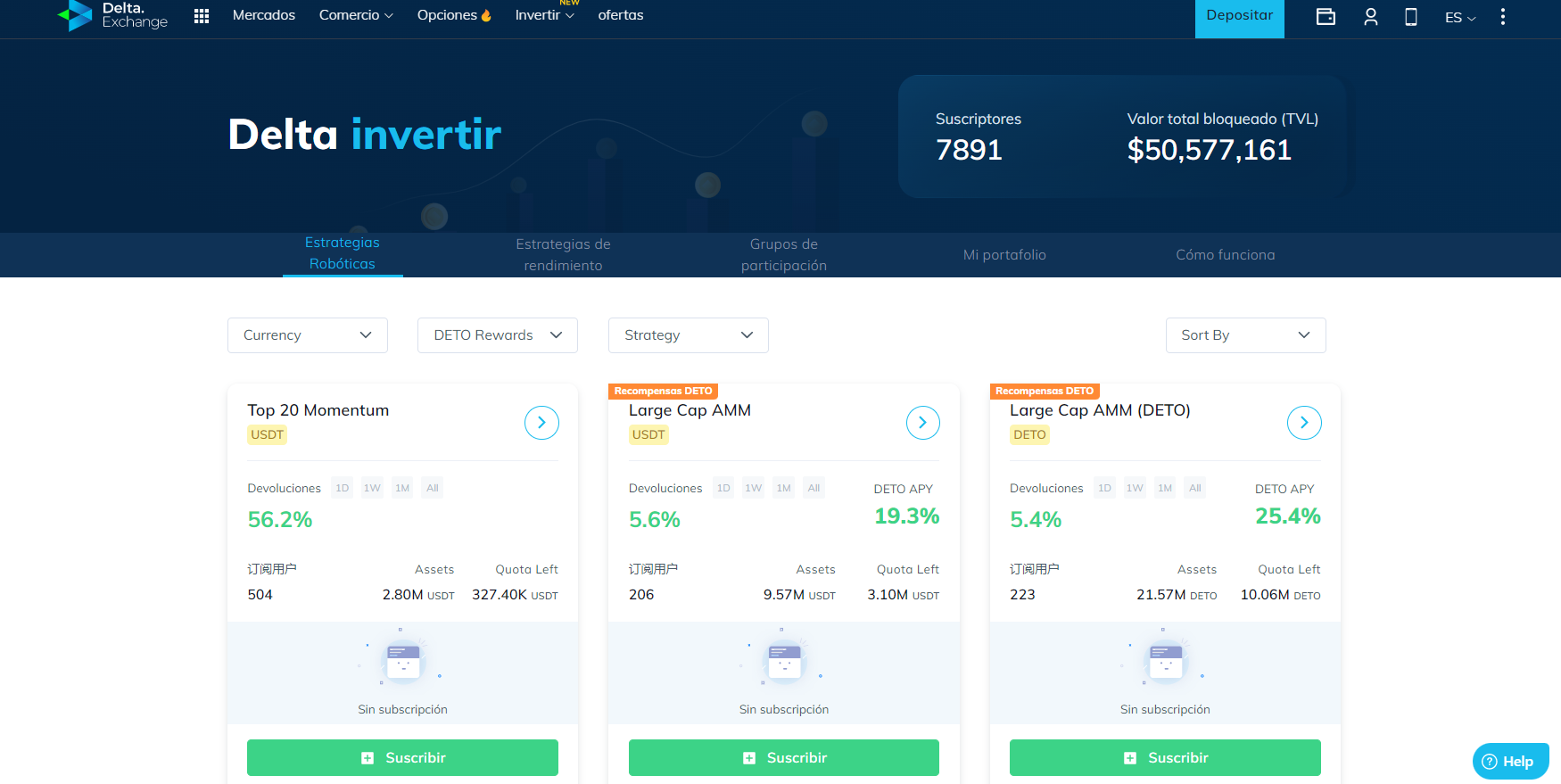
Task: Suscribir to Large Cap AMM (DETO) strategy
Action: (1165, 757)
